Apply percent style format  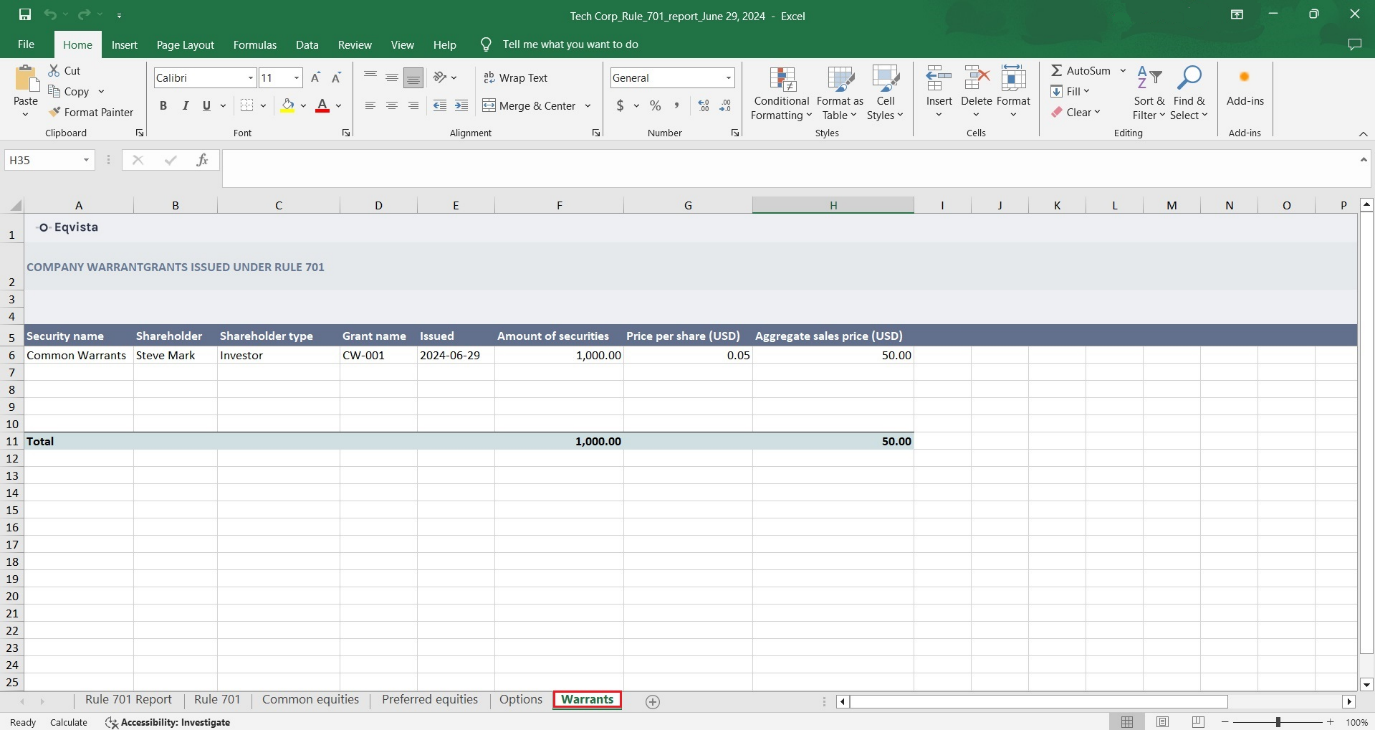click(655, 105)
